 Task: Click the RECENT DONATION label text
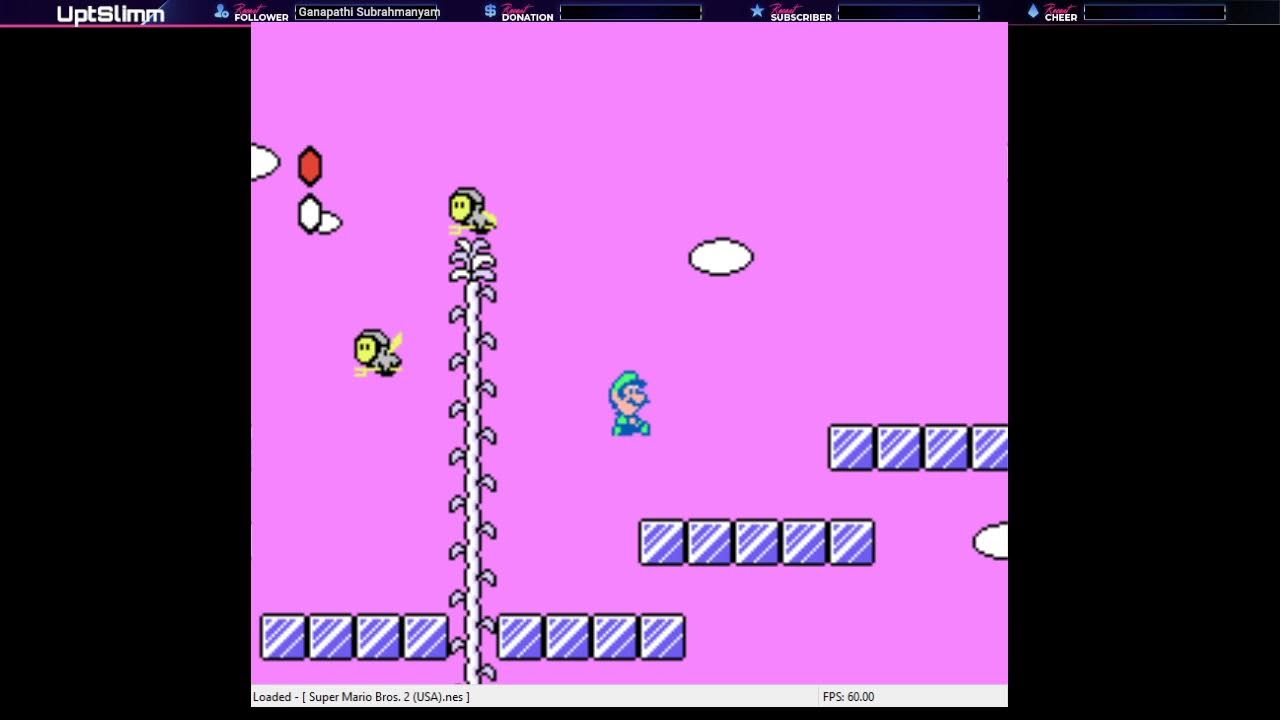coord(527,13)
